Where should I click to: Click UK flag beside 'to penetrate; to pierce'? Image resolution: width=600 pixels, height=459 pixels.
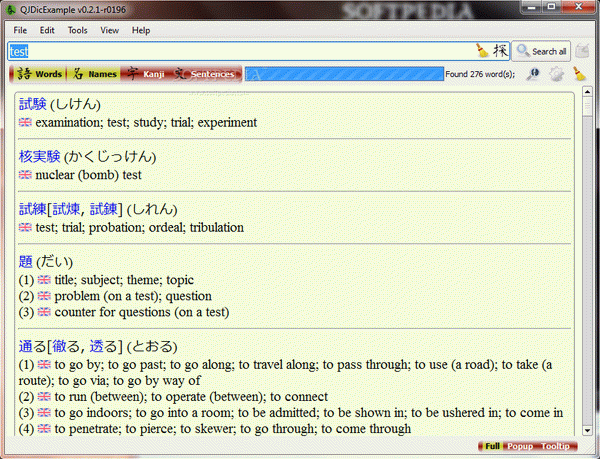44,429
